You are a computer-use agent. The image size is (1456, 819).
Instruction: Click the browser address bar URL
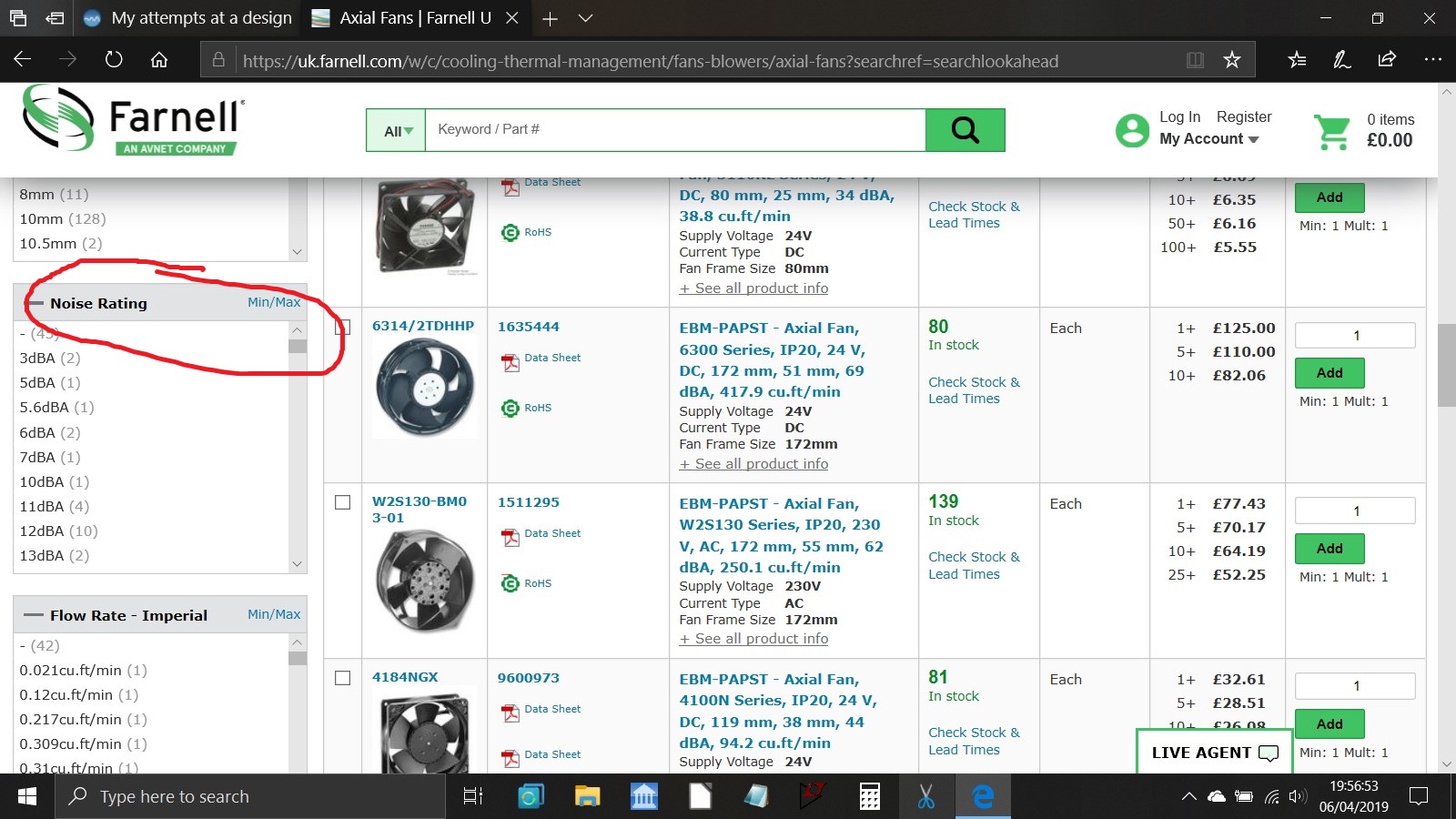click(x=650, y=61)
